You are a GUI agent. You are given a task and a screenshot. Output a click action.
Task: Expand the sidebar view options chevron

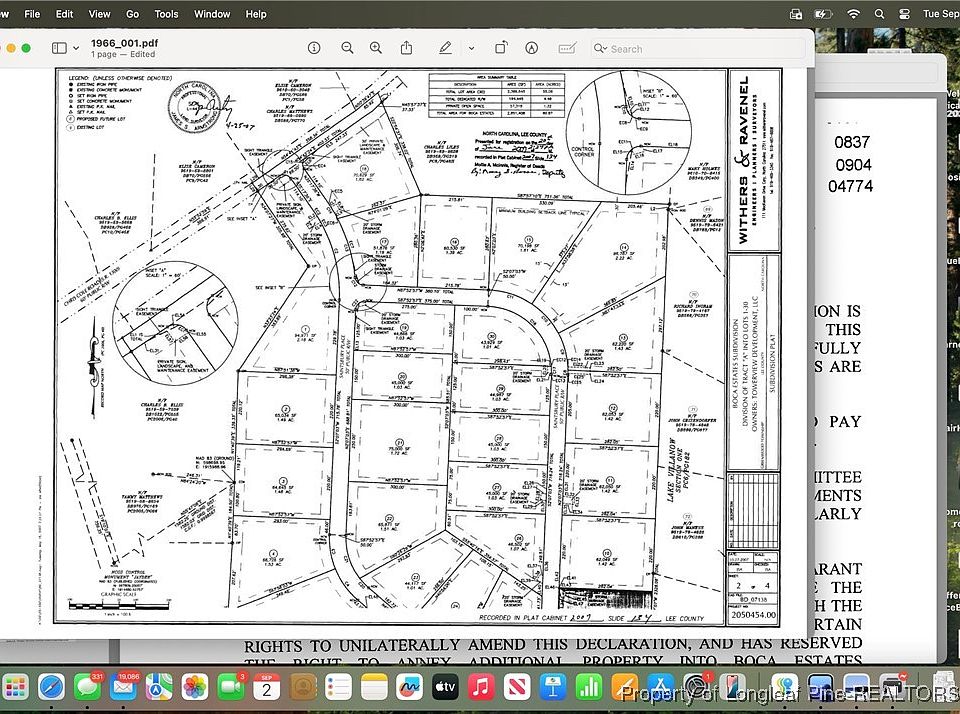(76, 48)
